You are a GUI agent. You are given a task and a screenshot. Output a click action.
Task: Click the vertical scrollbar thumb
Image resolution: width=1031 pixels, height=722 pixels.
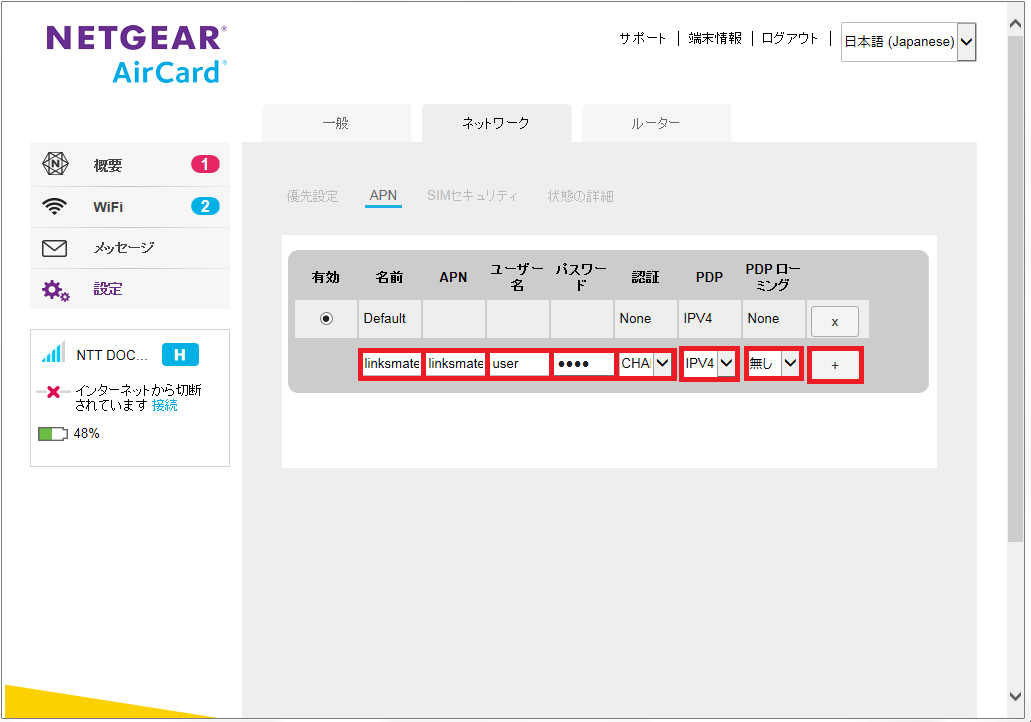tap(1016, 289)
